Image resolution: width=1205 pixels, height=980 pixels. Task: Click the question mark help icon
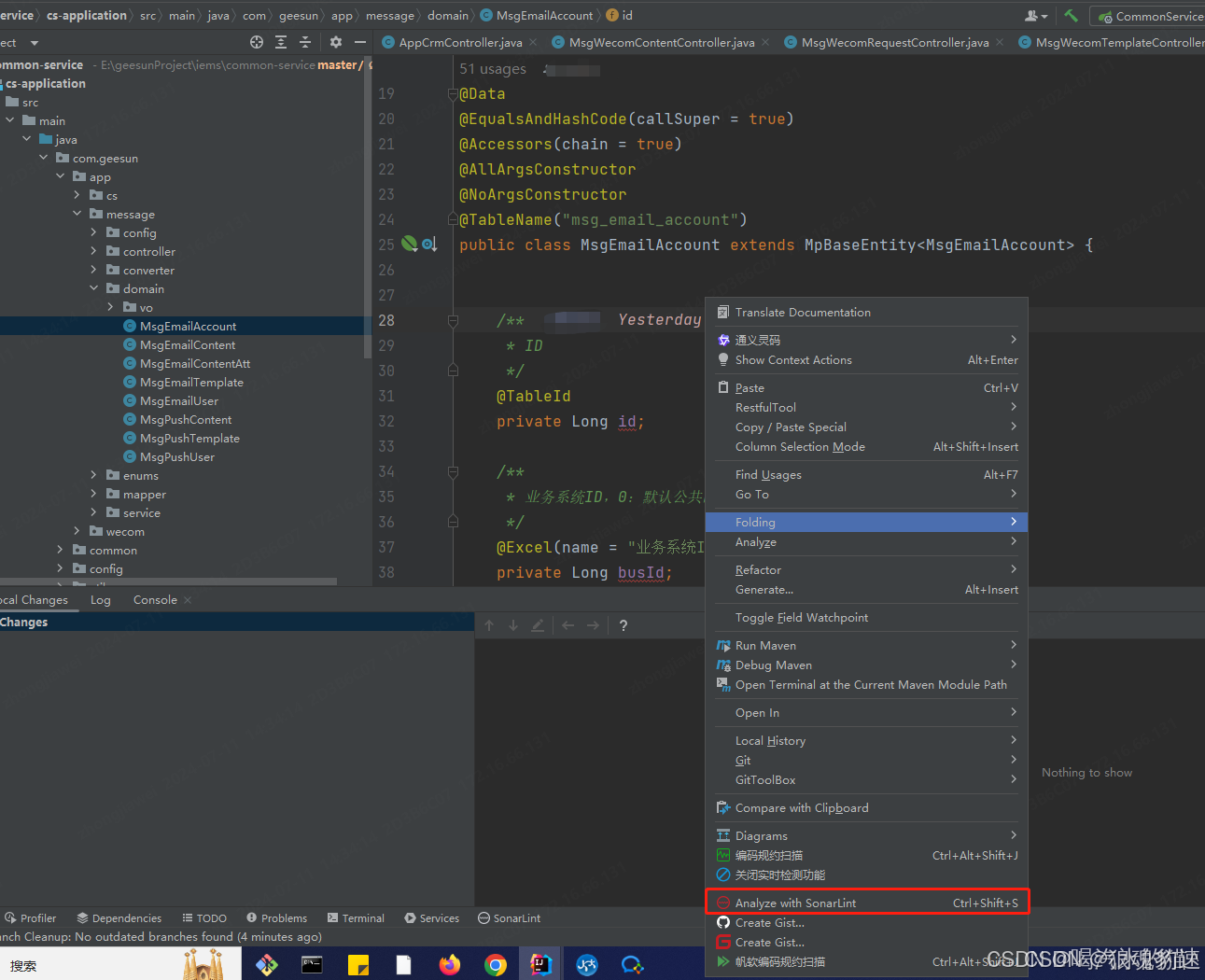(624, 625)
